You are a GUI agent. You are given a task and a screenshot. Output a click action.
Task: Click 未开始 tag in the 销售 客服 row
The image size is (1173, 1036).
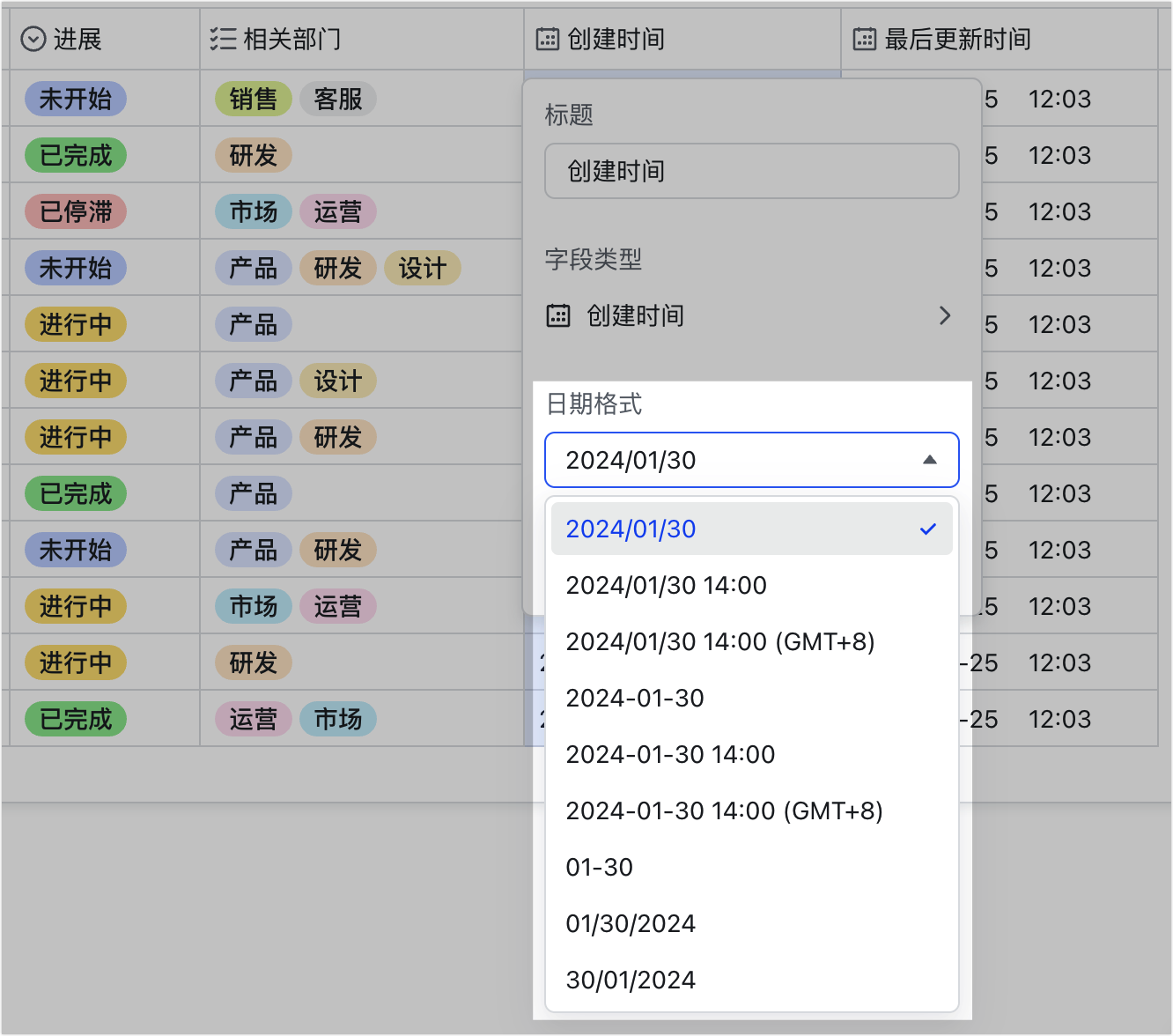coord(76,99)
